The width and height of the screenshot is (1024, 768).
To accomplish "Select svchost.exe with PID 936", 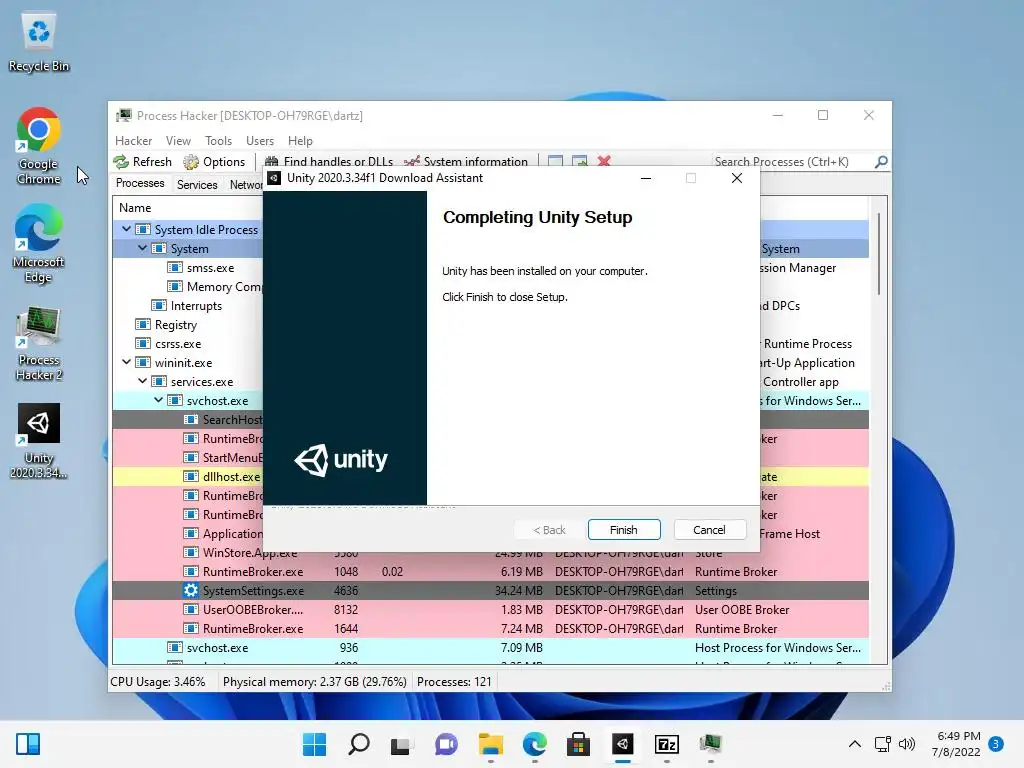I will point(490,647).
